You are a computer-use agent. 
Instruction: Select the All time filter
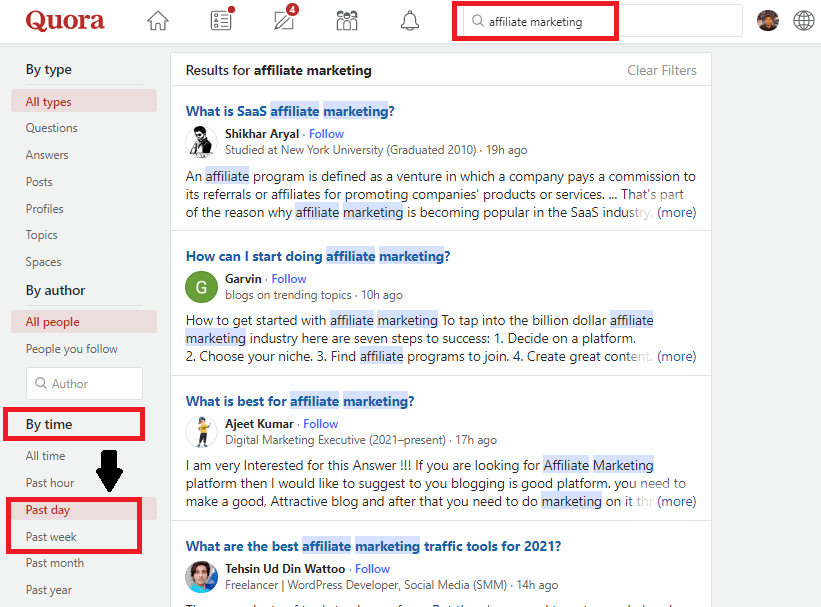pos(46,456)
